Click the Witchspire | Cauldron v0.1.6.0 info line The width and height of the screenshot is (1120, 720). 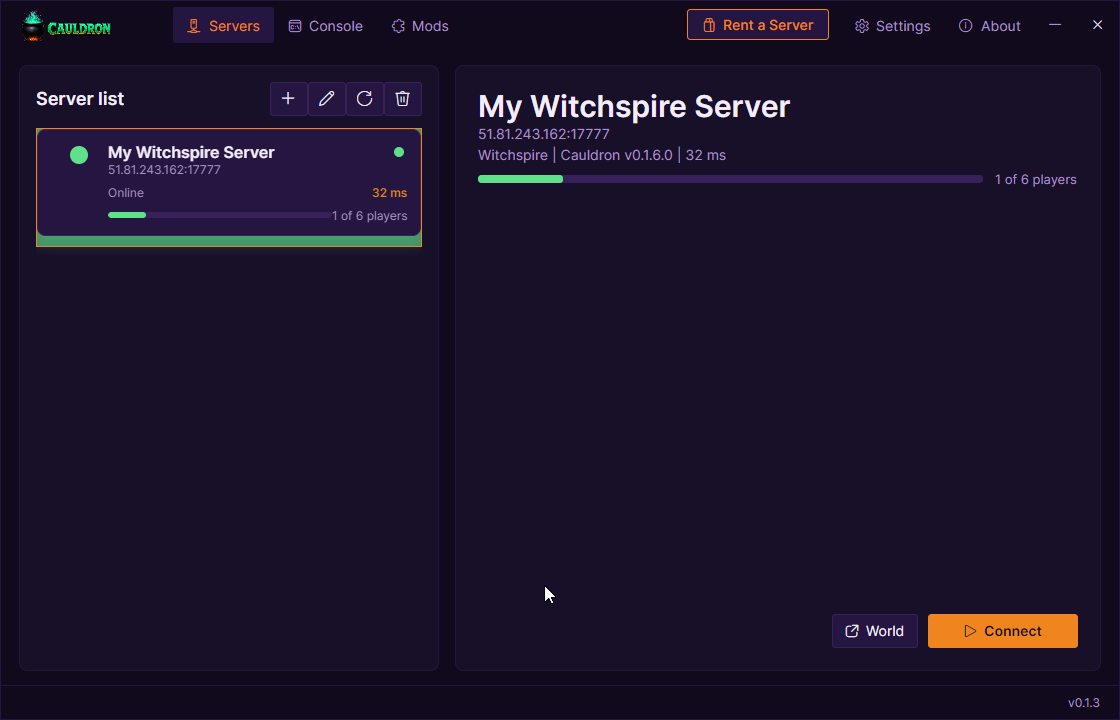click(601, 155)
